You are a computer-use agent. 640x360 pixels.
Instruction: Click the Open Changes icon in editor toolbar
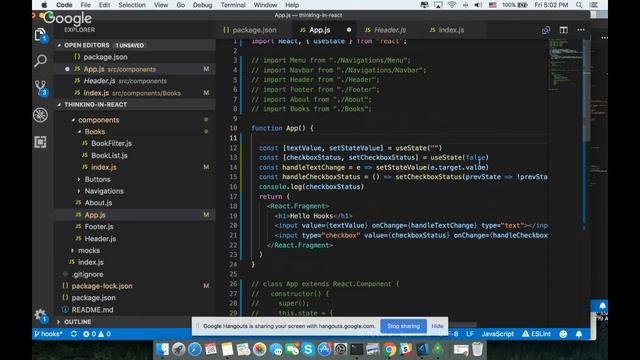(x=546, y=30)
